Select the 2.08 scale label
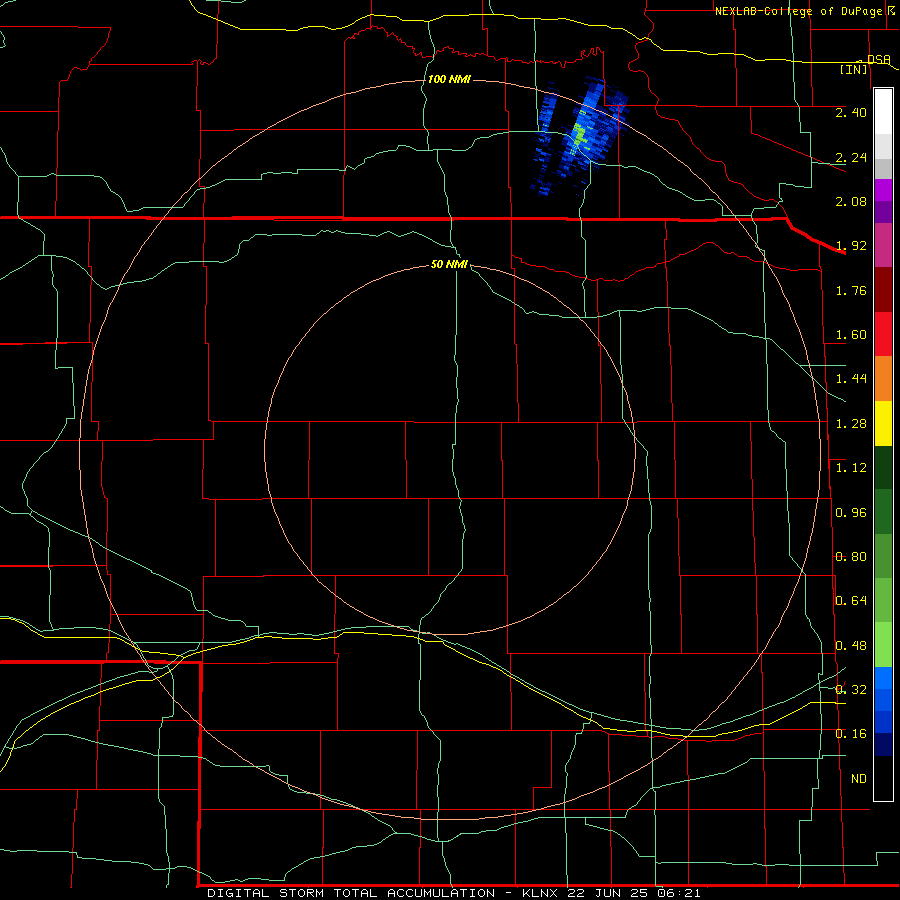Viewport: 900px width, 900px height. (851, 201)
